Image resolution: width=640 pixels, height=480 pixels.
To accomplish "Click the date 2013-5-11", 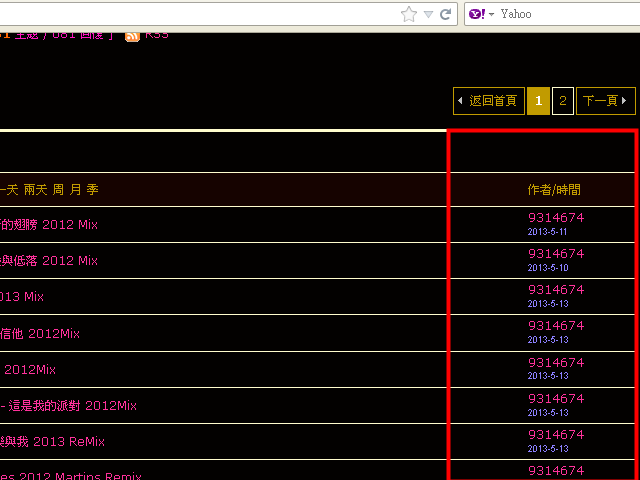I will tap(547, 232).
